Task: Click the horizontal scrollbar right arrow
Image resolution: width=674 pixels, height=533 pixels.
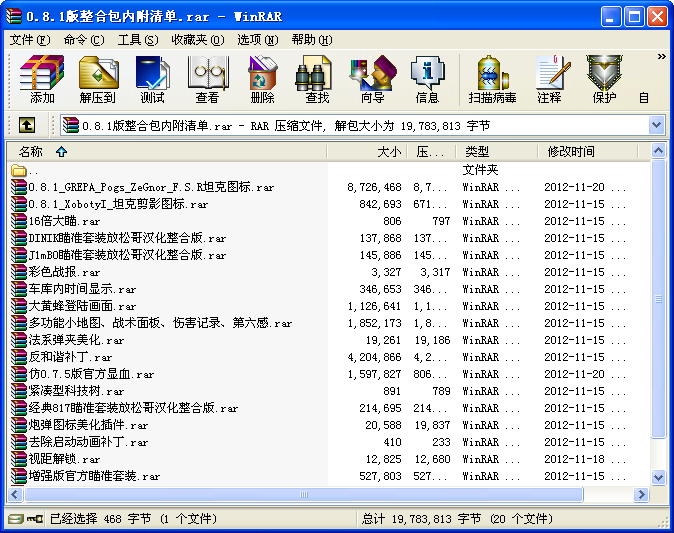Action: (x=641, y=494)
